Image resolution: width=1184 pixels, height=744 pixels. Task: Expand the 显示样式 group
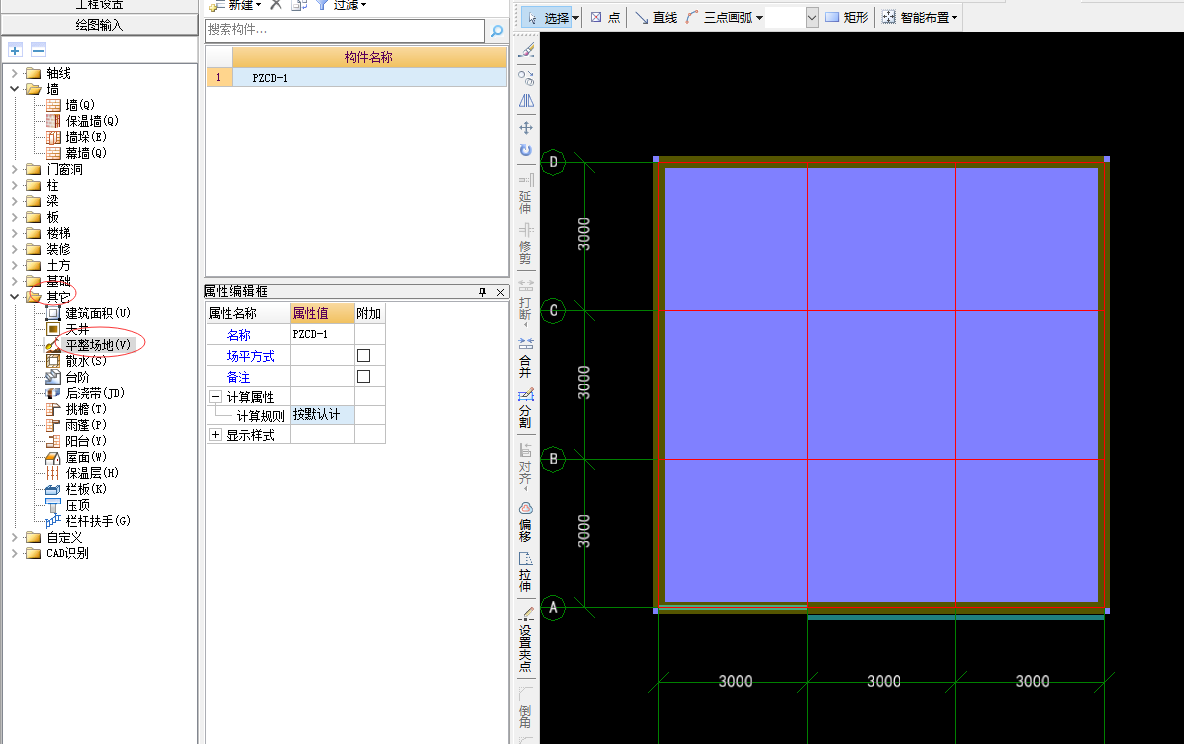215,435
